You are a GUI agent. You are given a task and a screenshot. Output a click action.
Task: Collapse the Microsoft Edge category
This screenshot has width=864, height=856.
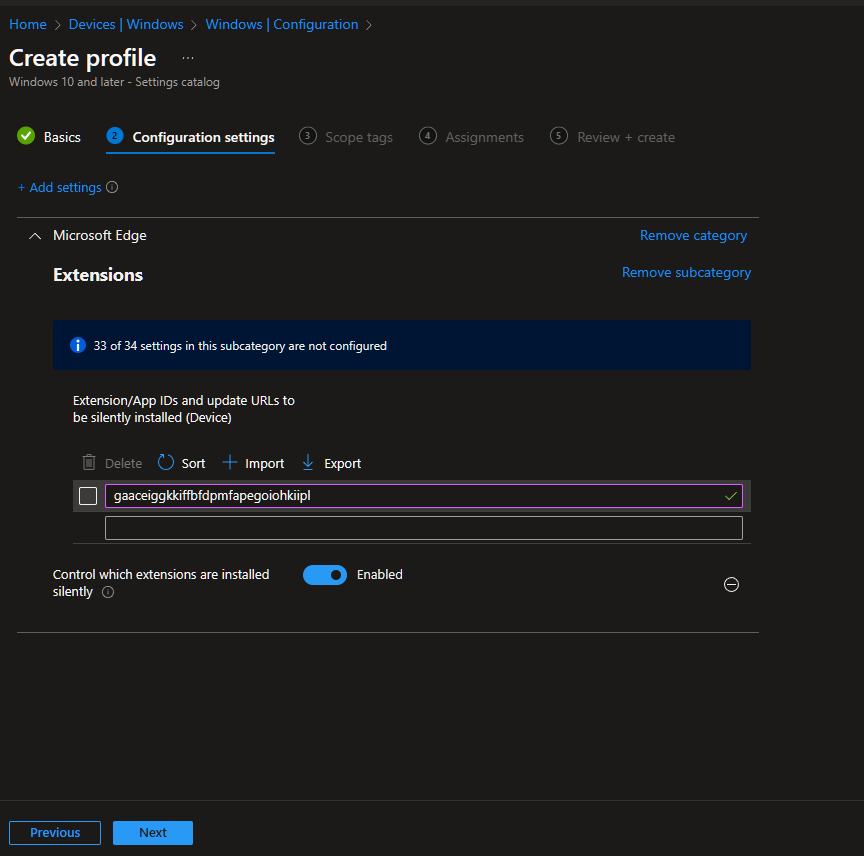(x=35, y=236)
